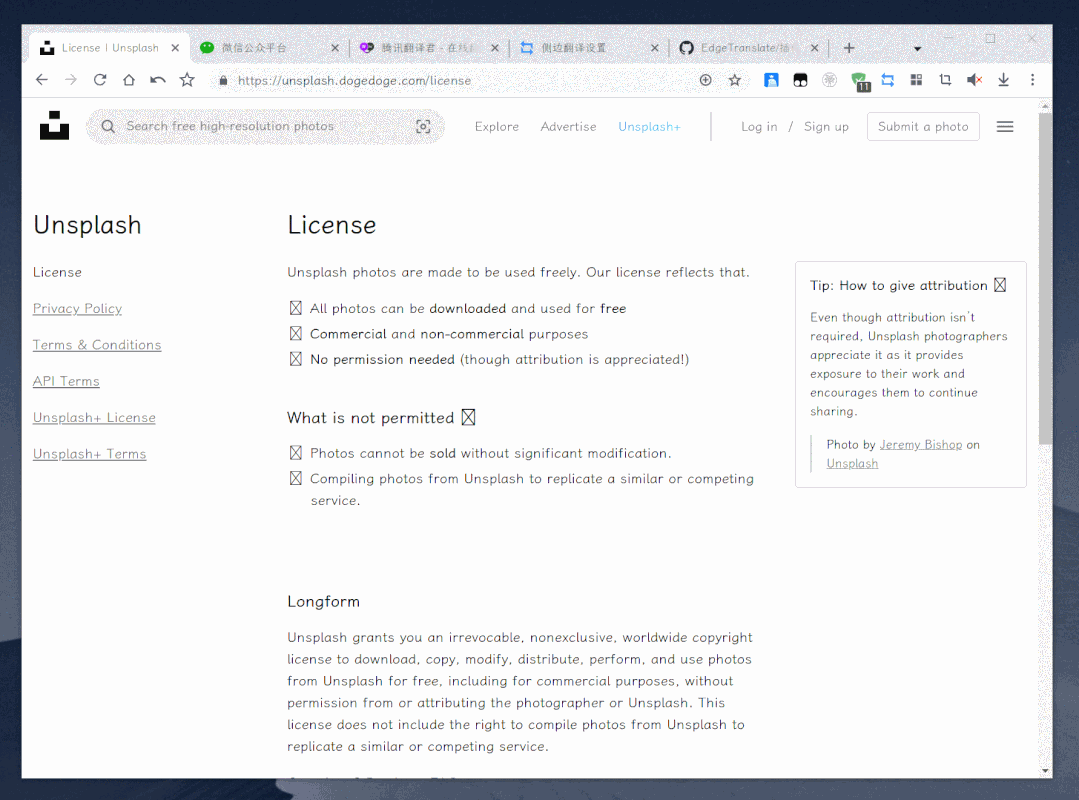Open the hamburger menu on Unsplash
The width and height of the screenshot is (1079, 800).
(x=1005, y=127)
